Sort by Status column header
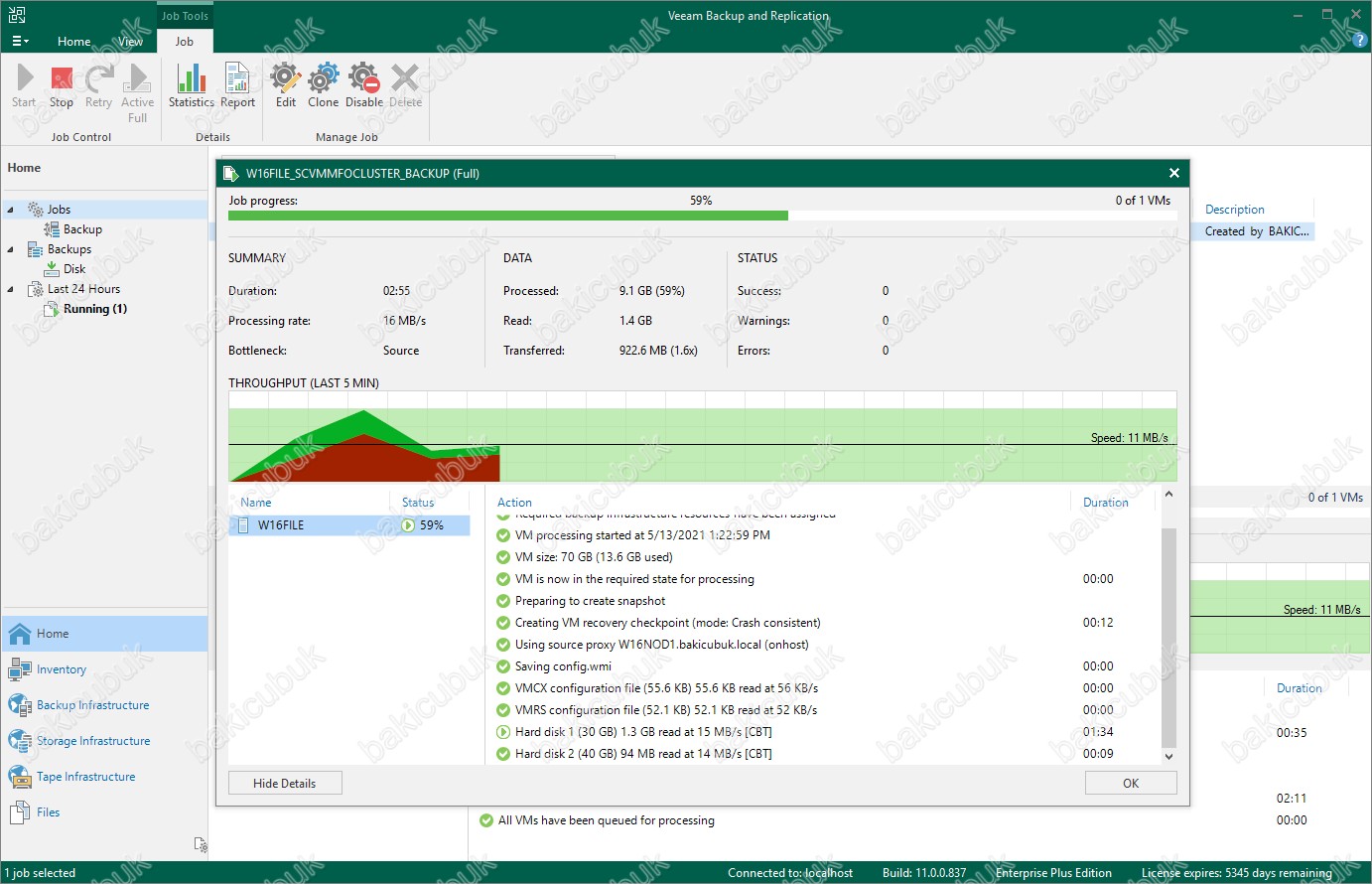The width and height of the screenshot is (1372, 884). pos(418,503)
